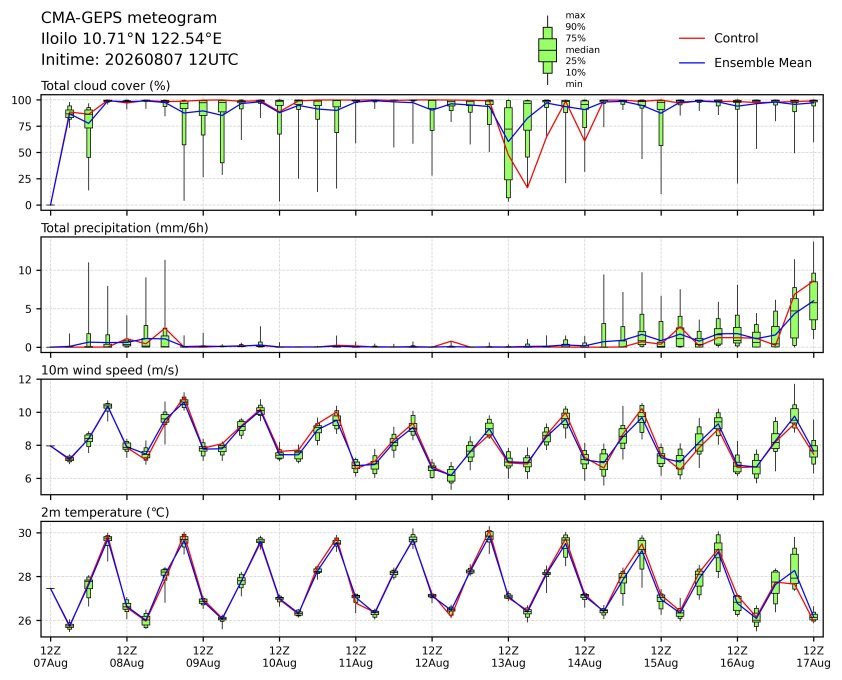Click the 'Initime: 20260807 12UTC' text
Screen dimensions: 842x680
tap(140, 59)
